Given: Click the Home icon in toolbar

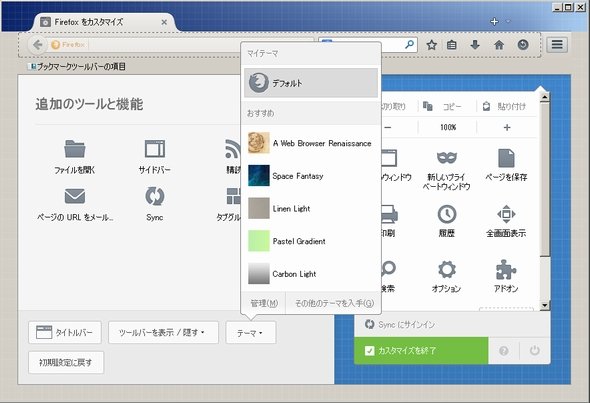Looking at the screenshot, I should coord(499,45).
